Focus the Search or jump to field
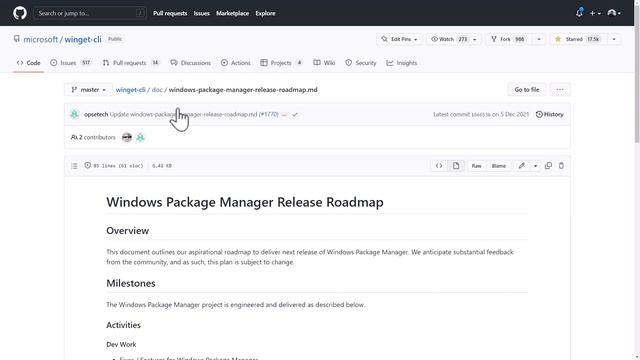The image size is (640, 360). 90,13
